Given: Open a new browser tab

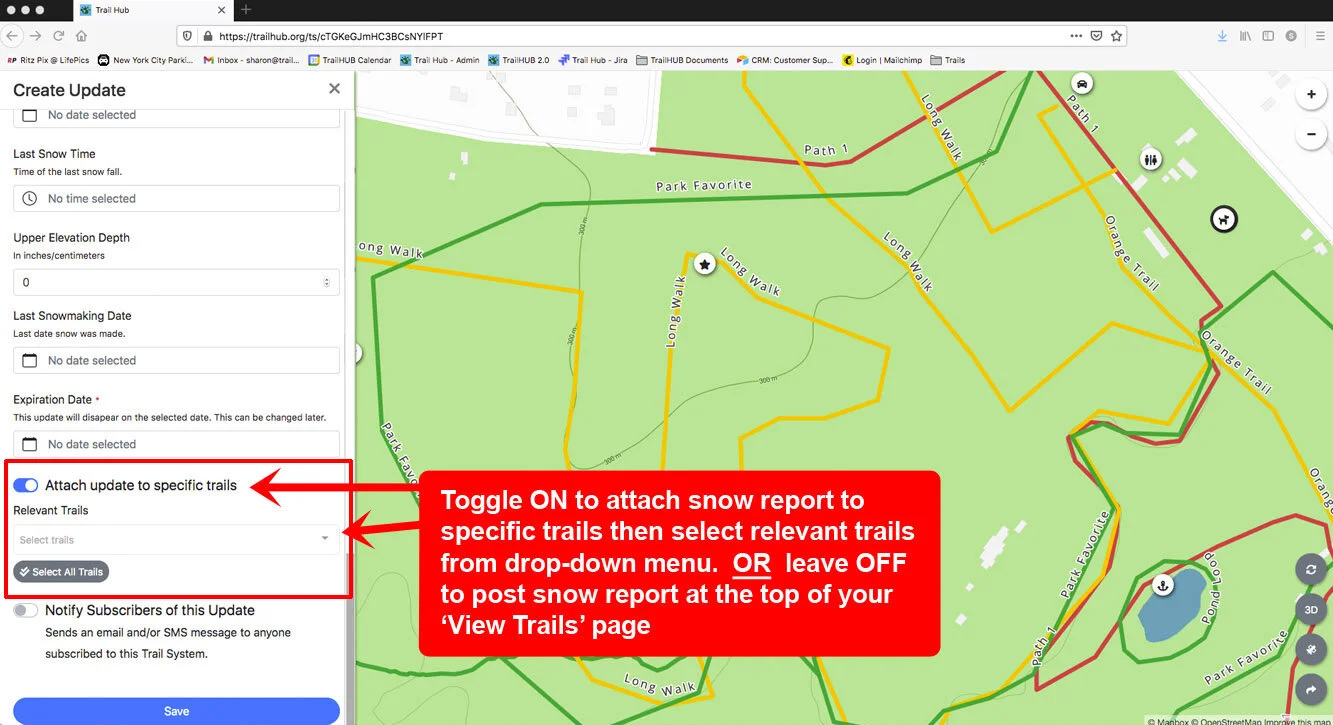Looking at the screenshot, I should click(x=246, y=10).
